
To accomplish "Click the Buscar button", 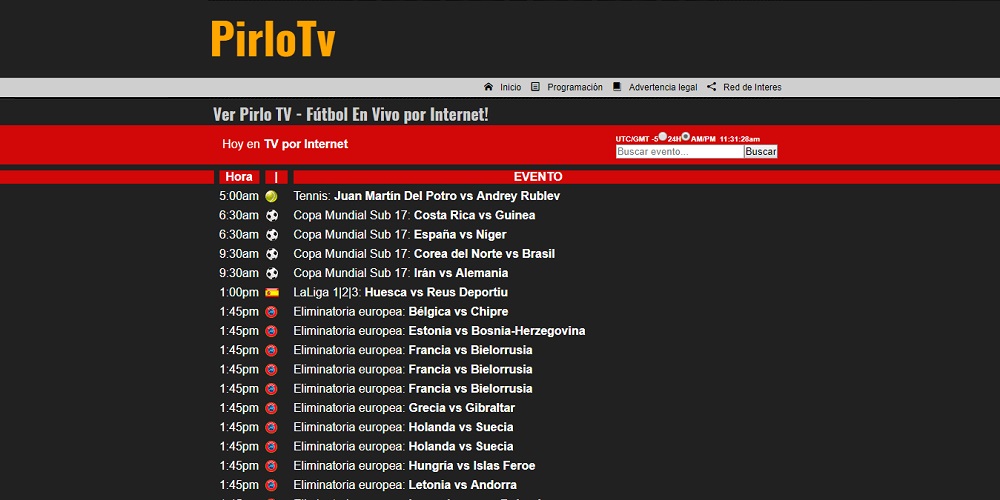I will (761, 152).
